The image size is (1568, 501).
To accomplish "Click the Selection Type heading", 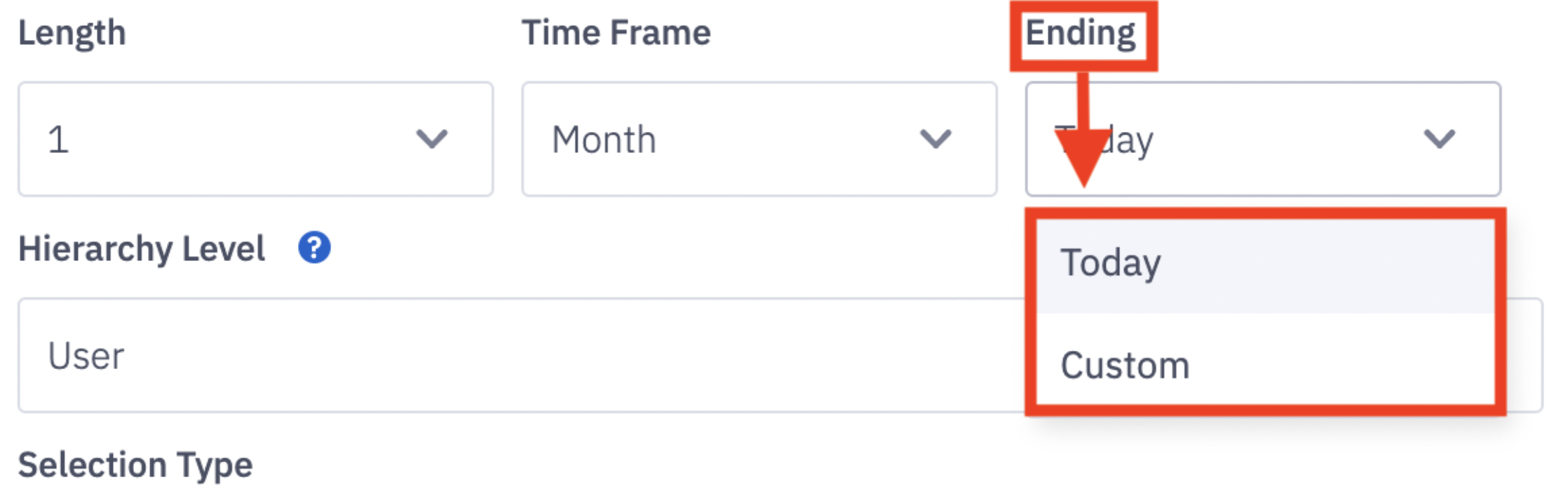I will pyautogui.click(x=135, y=465).
